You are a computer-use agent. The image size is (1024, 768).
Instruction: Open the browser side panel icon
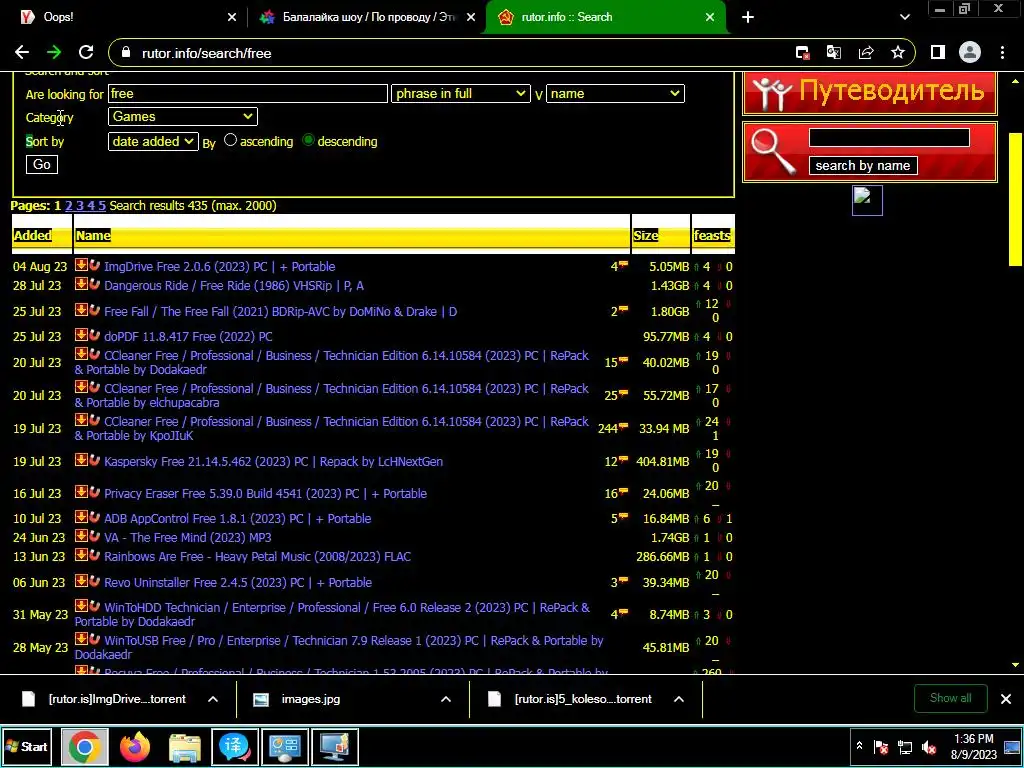click(938, 53)
